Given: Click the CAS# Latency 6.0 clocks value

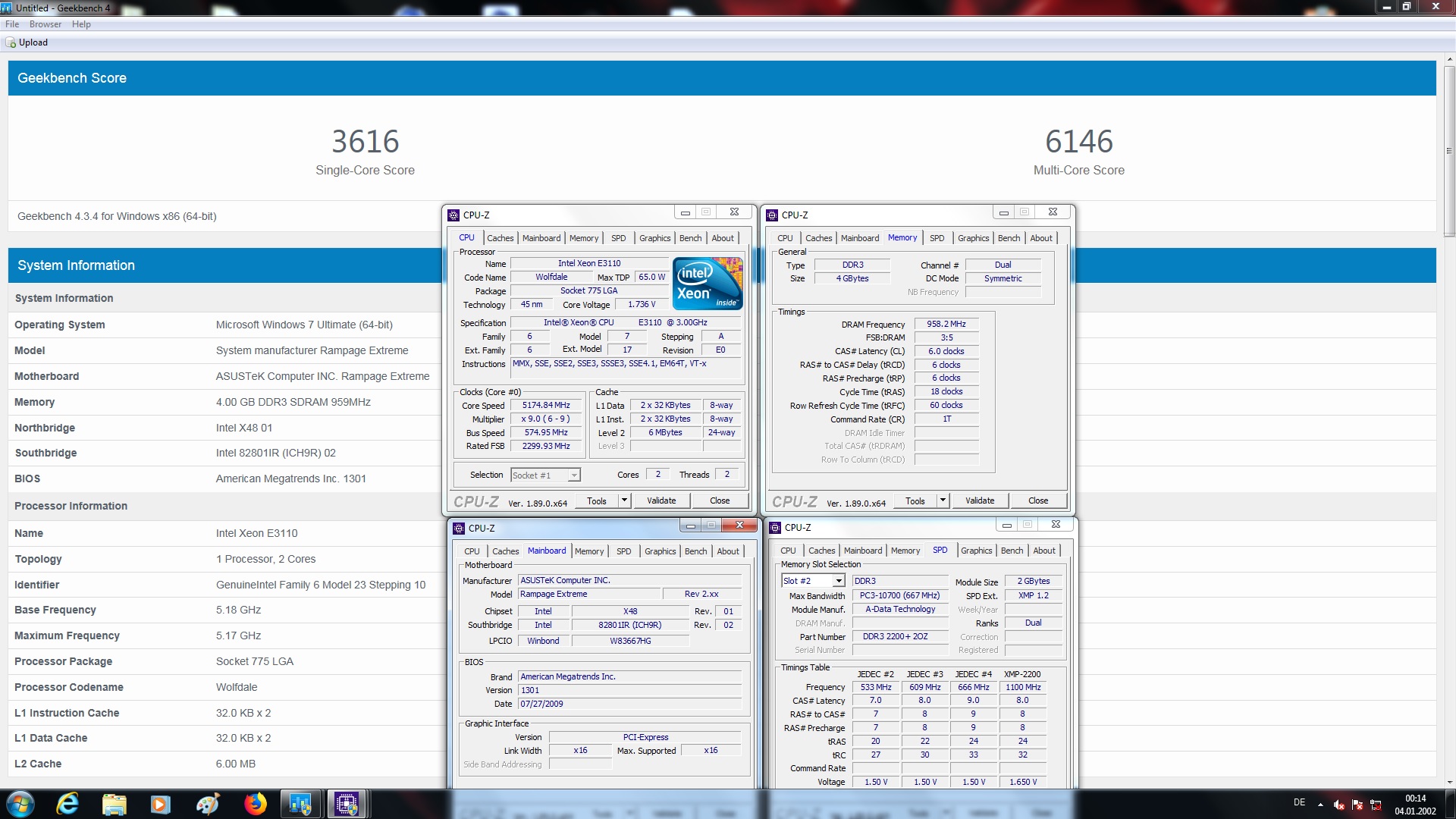Looking at the screenshot, I should point(946,351).
